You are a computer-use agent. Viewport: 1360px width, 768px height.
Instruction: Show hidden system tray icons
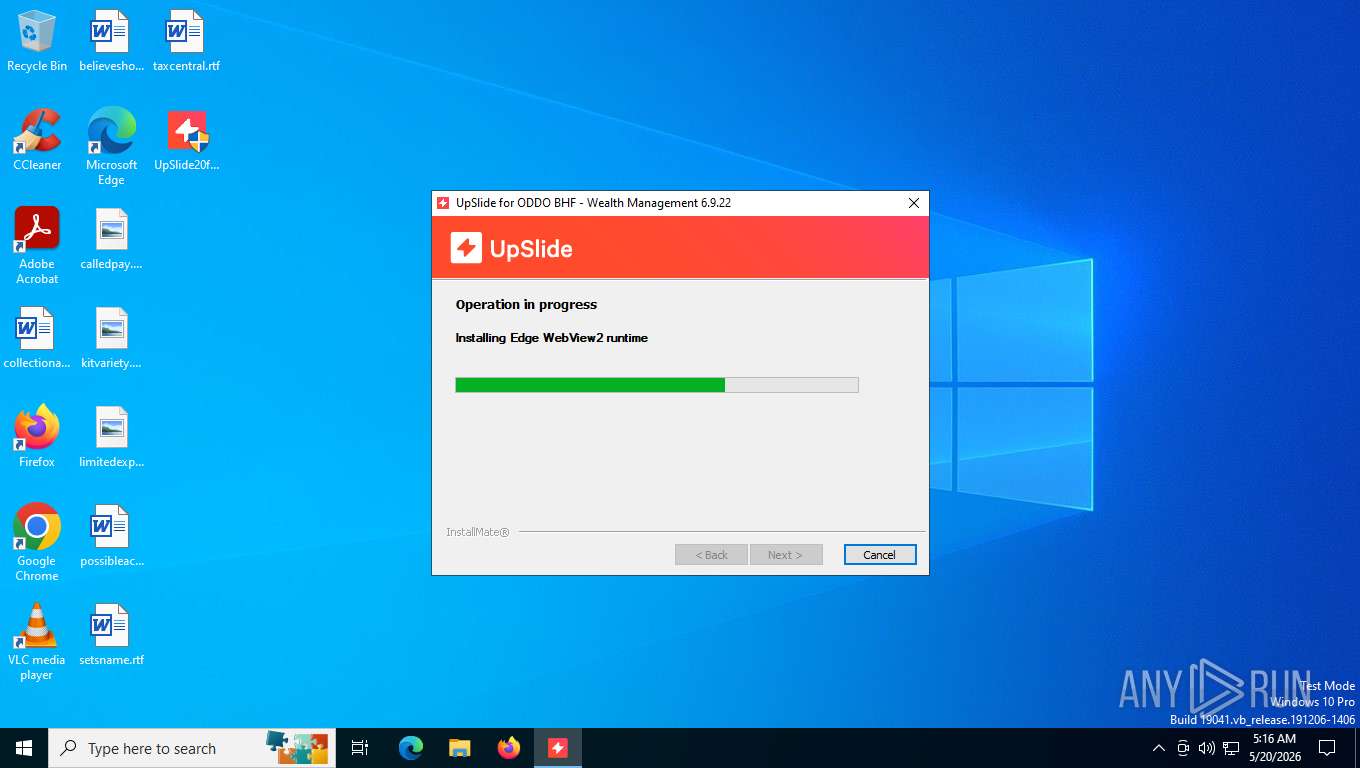click(1159, 748)
